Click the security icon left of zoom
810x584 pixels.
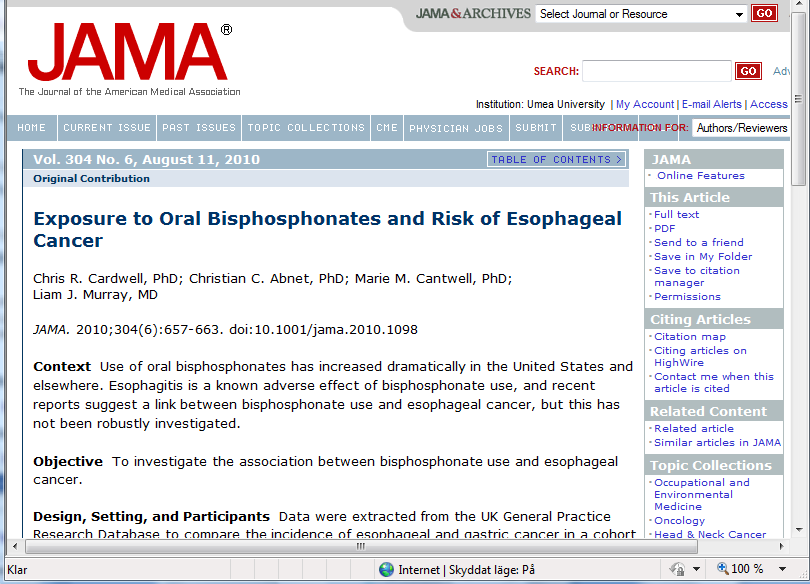(x=677, y=569)
